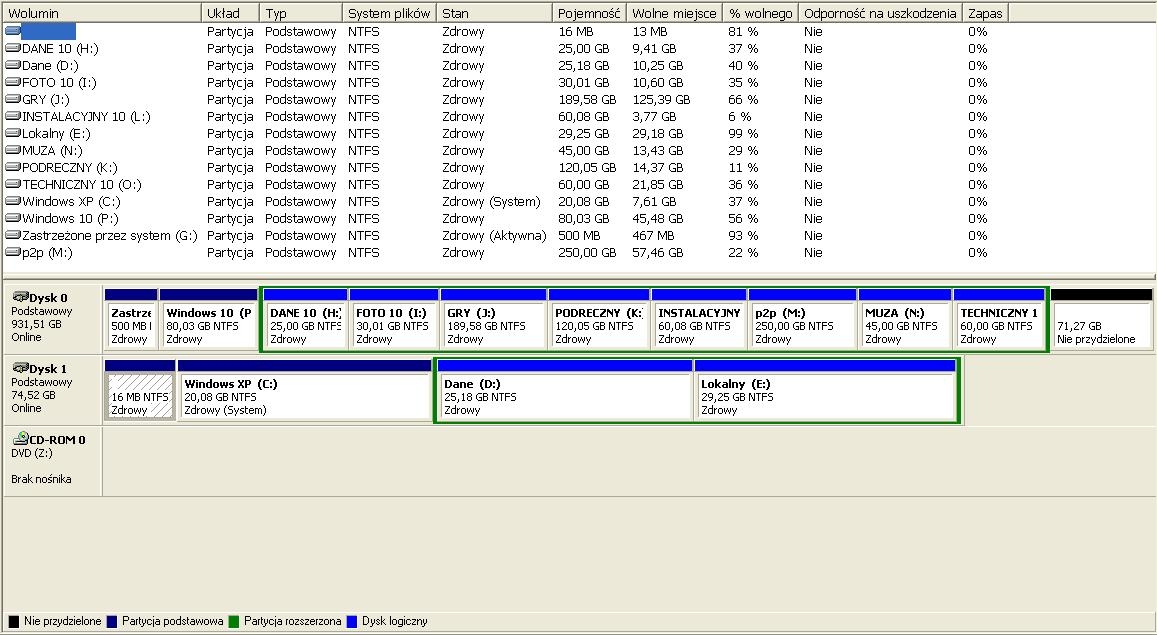Screen dimensions: 1157x635
Task: Select DANE 10 (H:) partition block in disk map
Action: click(305, 319)
